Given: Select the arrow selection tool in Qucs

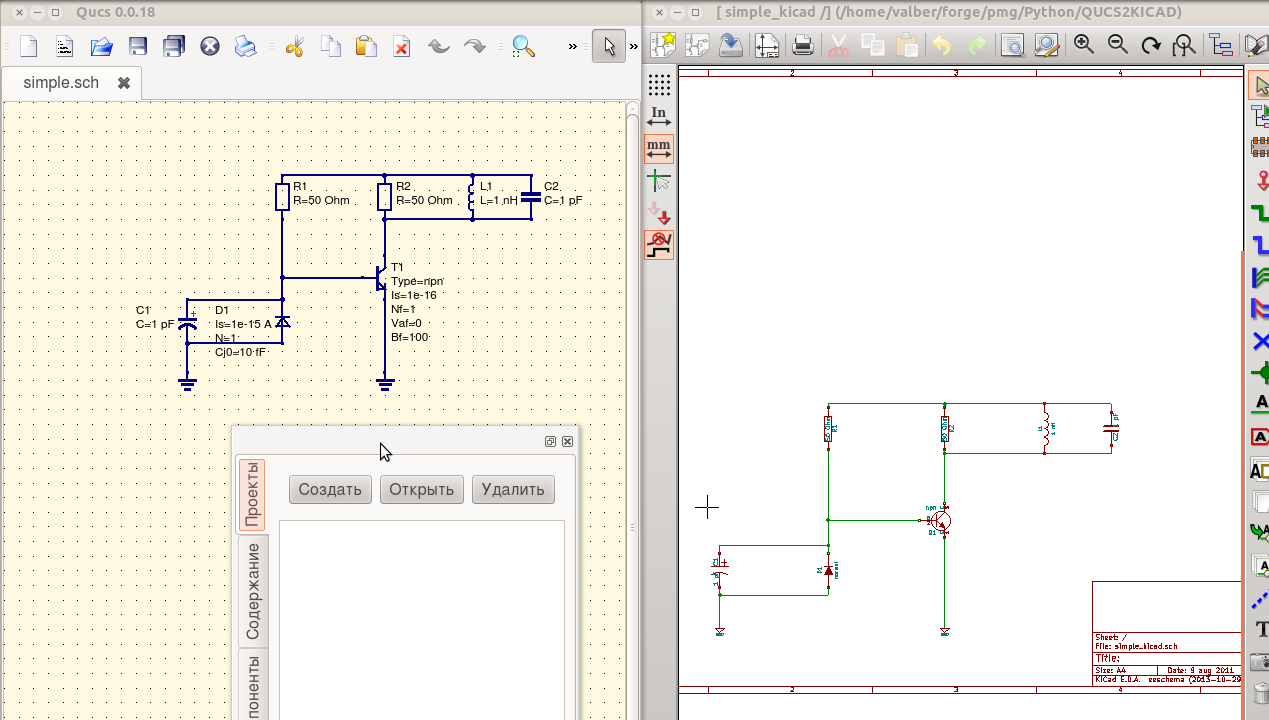Looking at the screenshot, I should coord(608,45).
